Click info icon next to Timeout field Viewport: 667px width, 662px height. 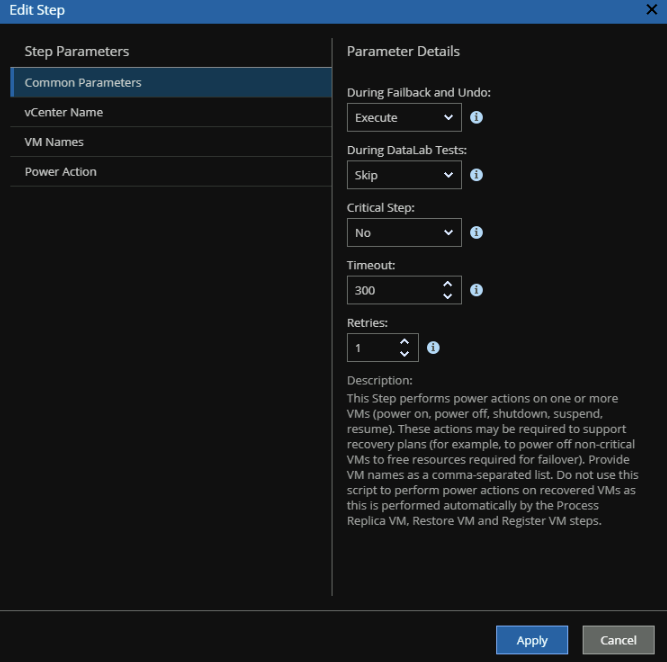(476, 290)
